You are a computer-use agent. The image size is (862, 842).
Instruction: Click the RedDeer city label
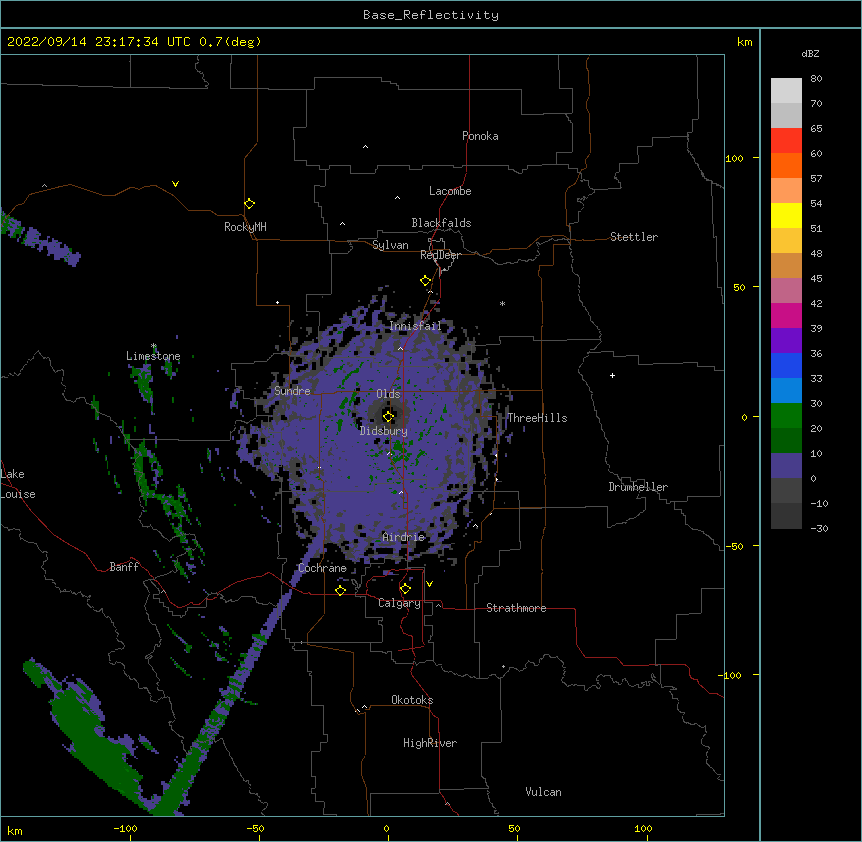(440, 255)
